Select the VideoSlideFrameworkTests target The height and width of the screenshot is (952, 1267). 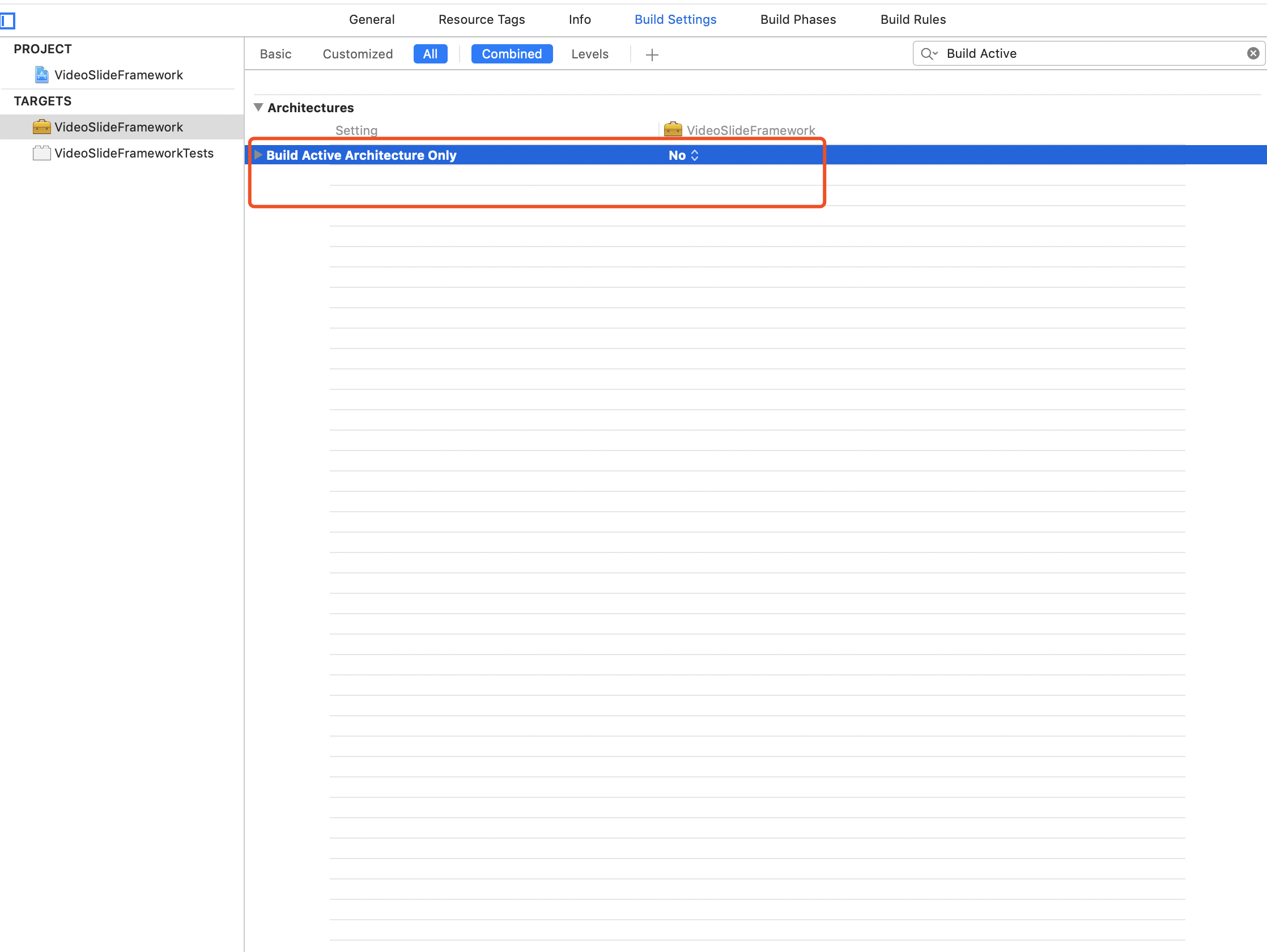[134, 153]
